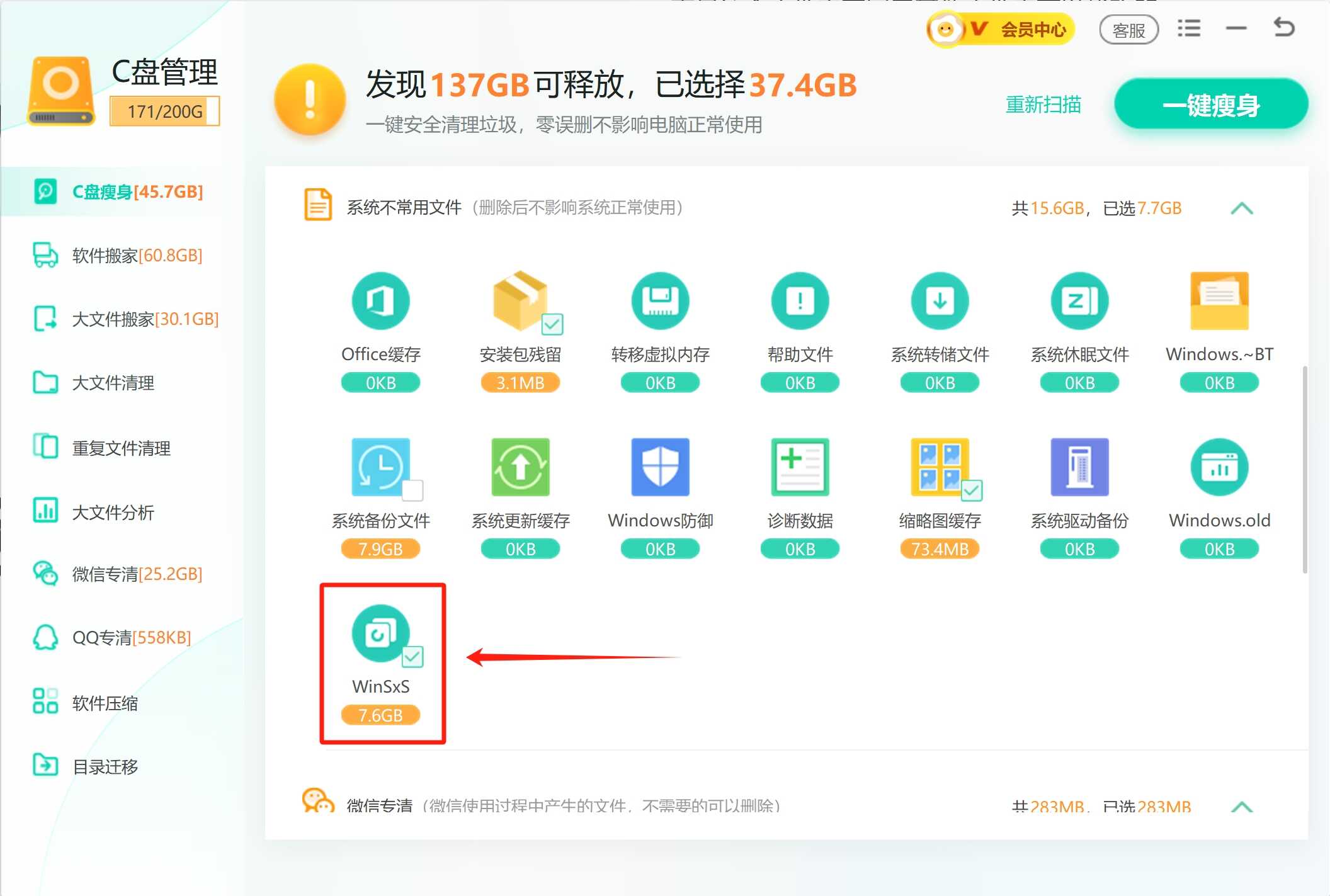This screenshot has height=896, width=1330.
Task: Click the orange warning exclamation icon
Action: pos(310,99)
